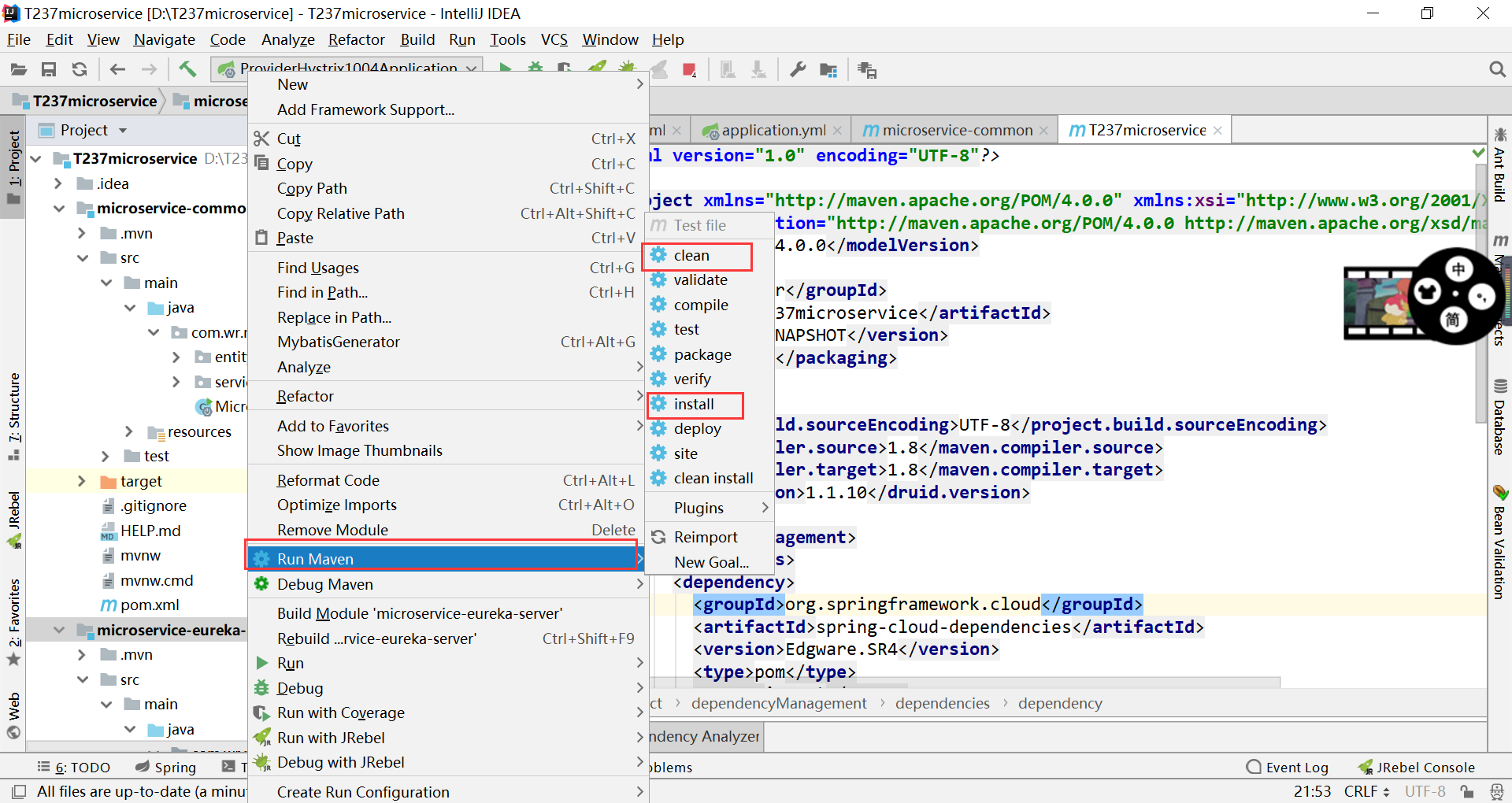
Task: Click the floating video widget thumbnail
Action: [1378, 303]
